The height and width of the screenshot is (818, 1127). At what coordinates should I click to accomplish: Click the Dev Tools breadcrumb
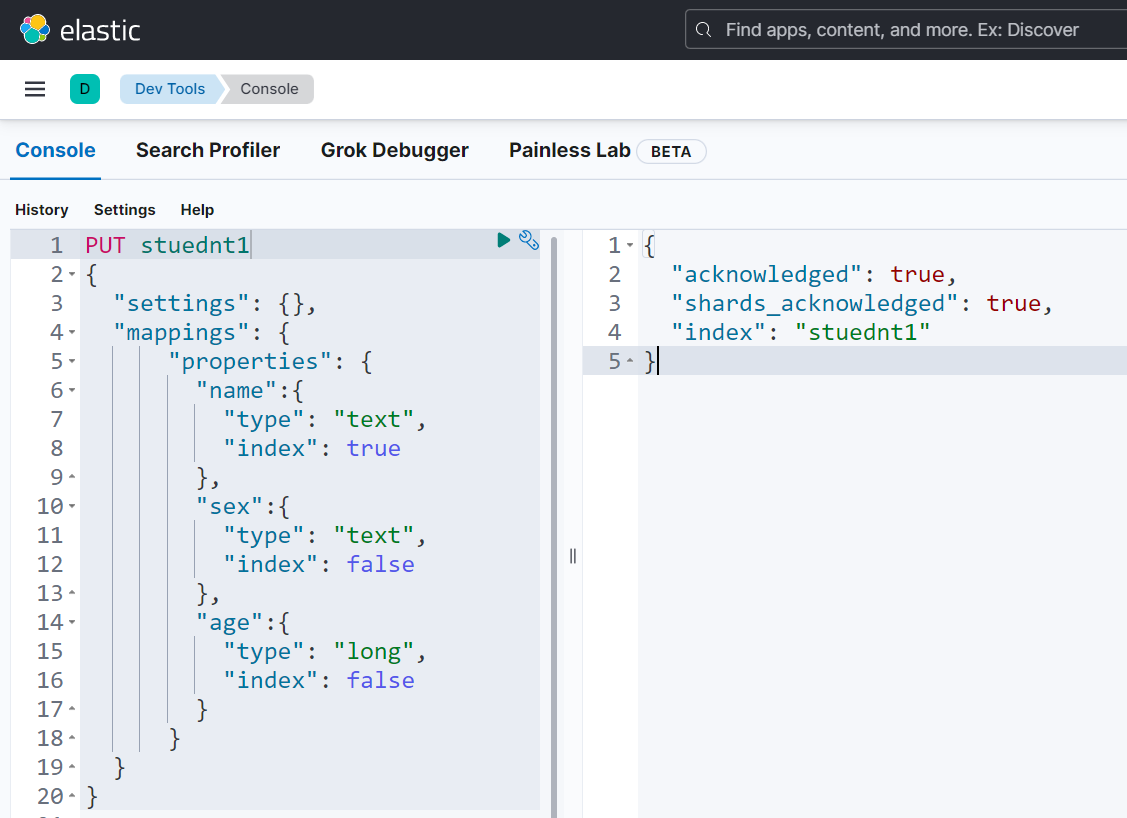(x=169, y=89)
